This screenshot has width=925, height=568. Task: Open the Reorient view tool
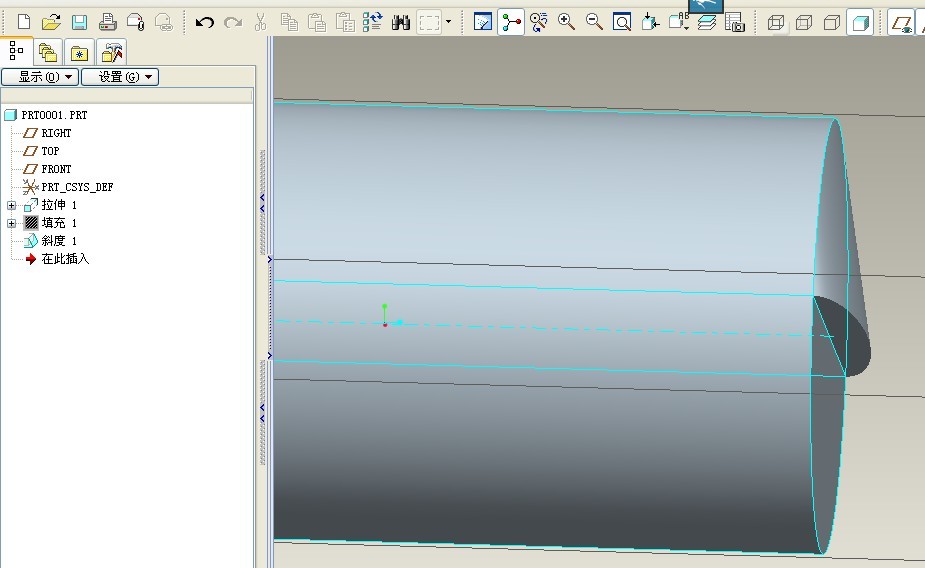tap(650, 22)
